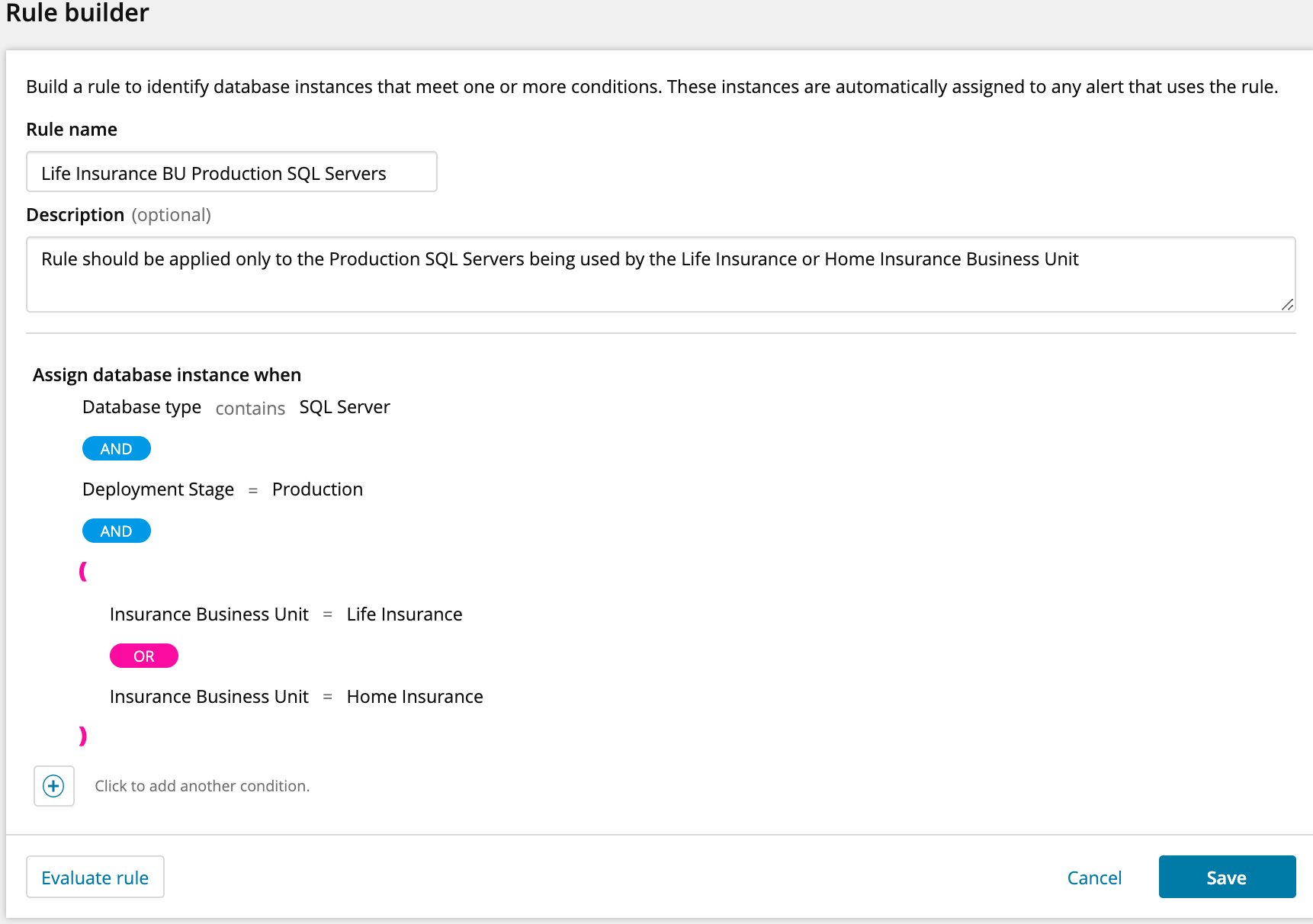Toggle the first AND operator pill
This screenshot has height=924, width=1313.
(117, 449)
